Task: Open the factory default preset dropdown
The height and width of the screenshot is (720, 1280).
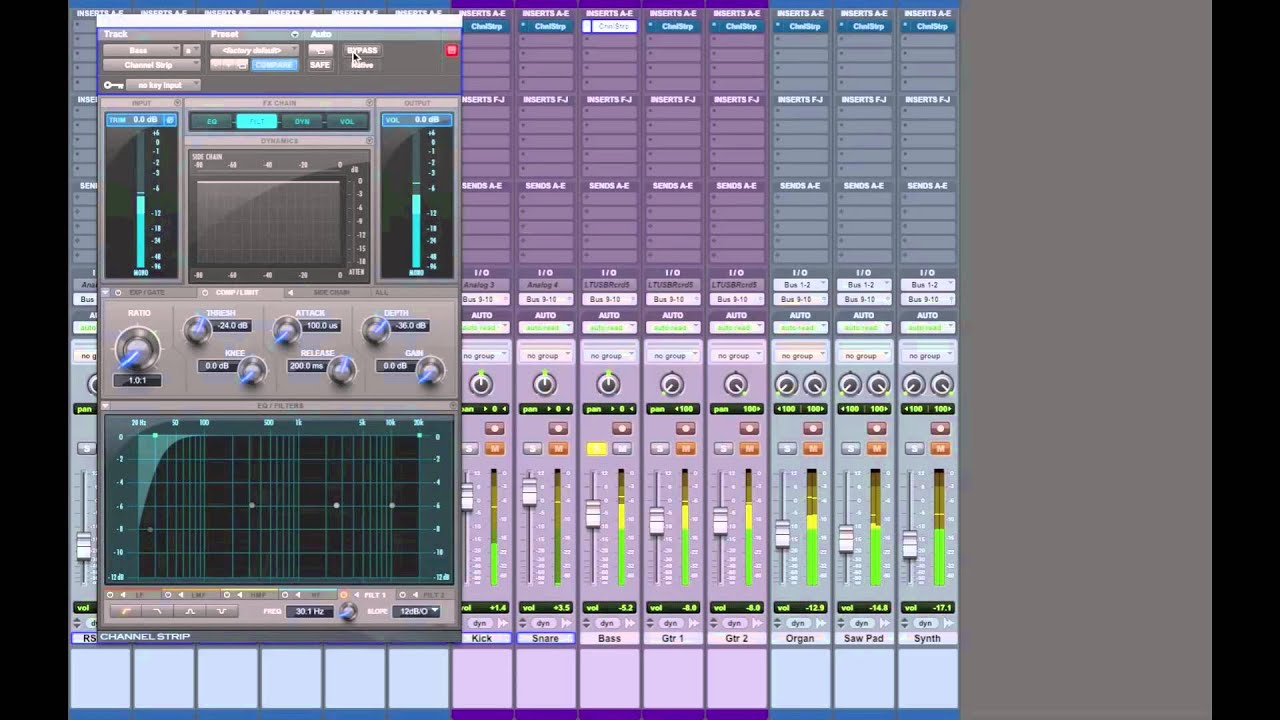Action: 254,50
